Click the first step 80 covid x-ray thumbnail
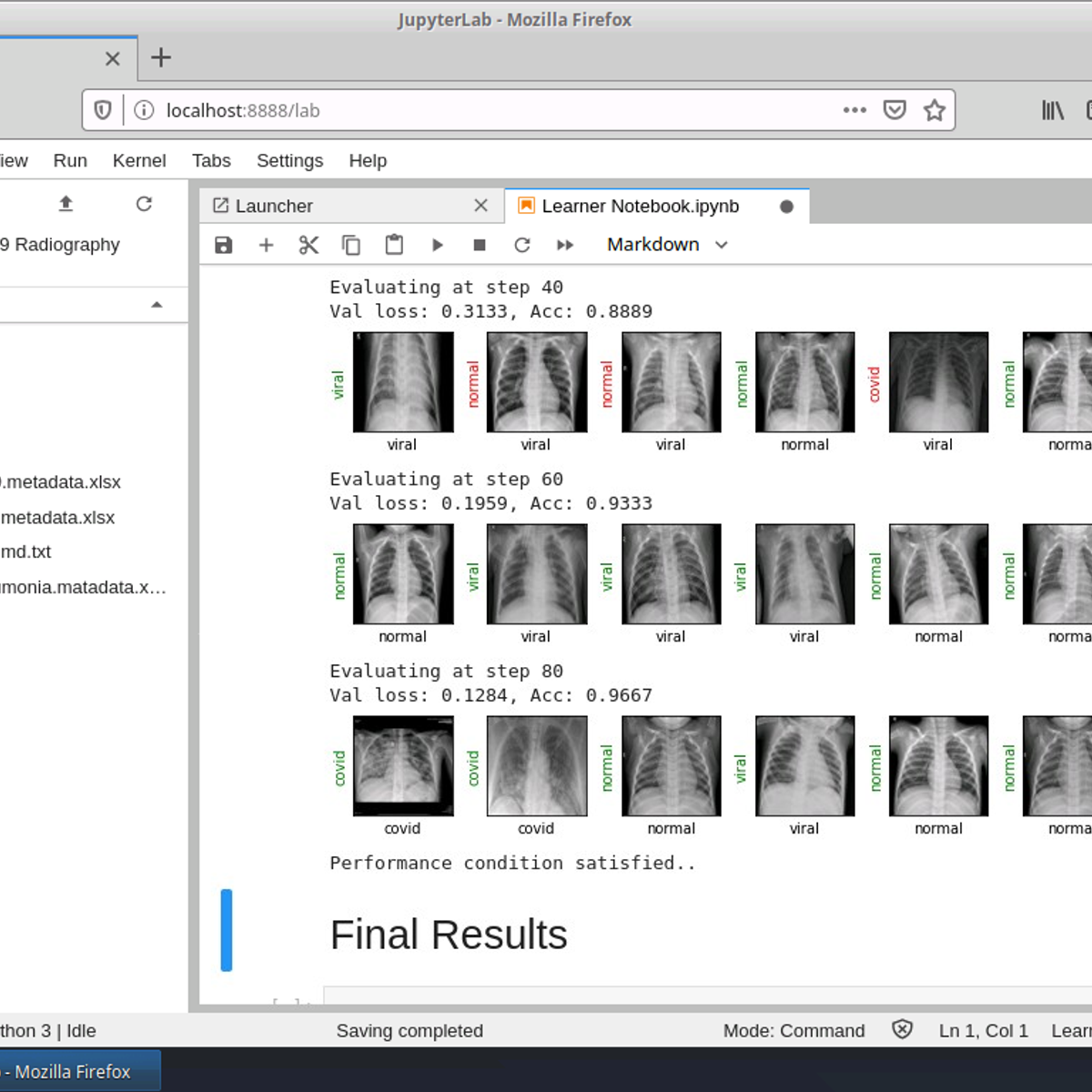This screenshot has width=1092, height=1092. [403, 765]
